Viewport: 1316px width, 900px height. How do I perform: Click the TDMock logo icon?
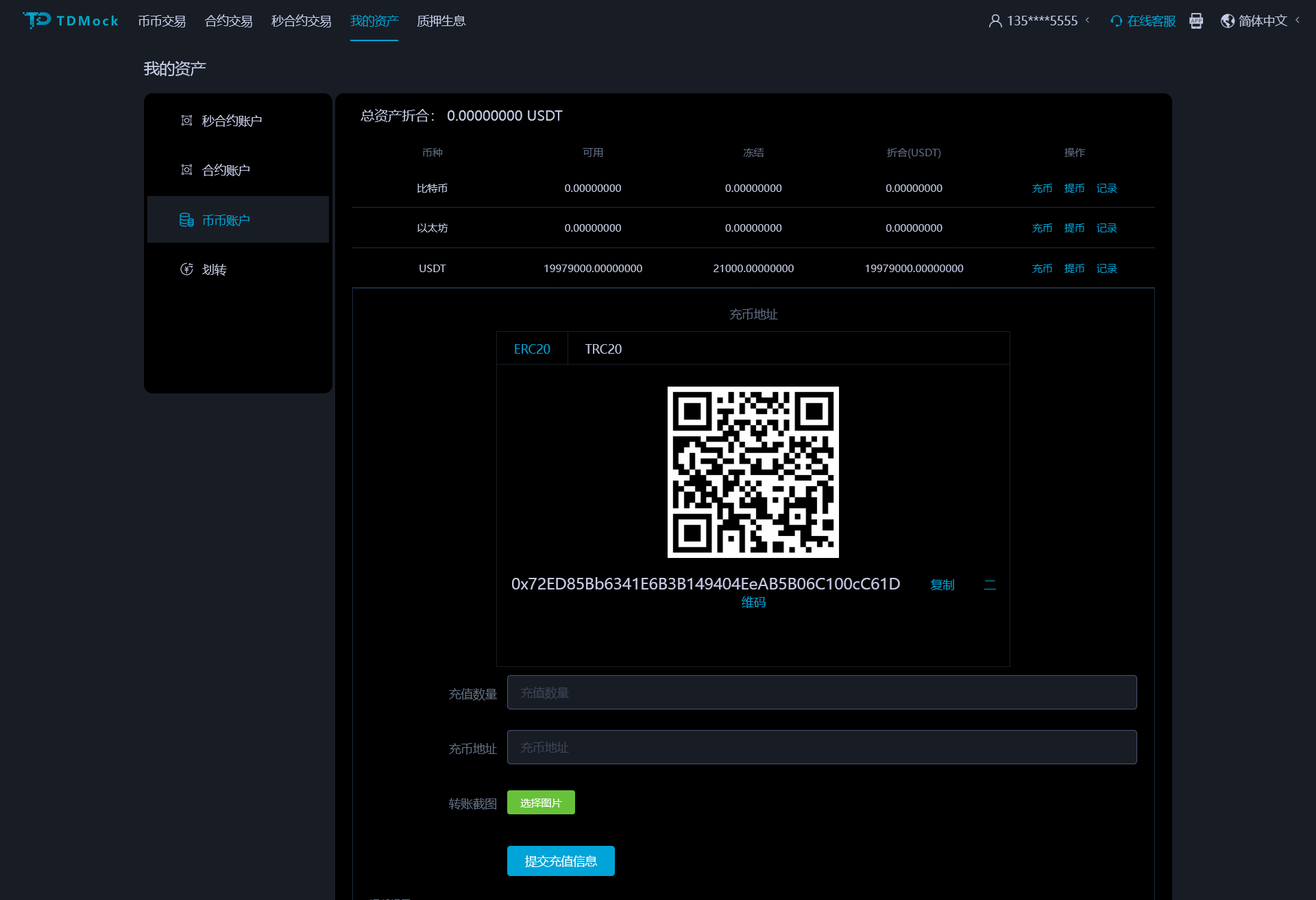tap(36, 21)
